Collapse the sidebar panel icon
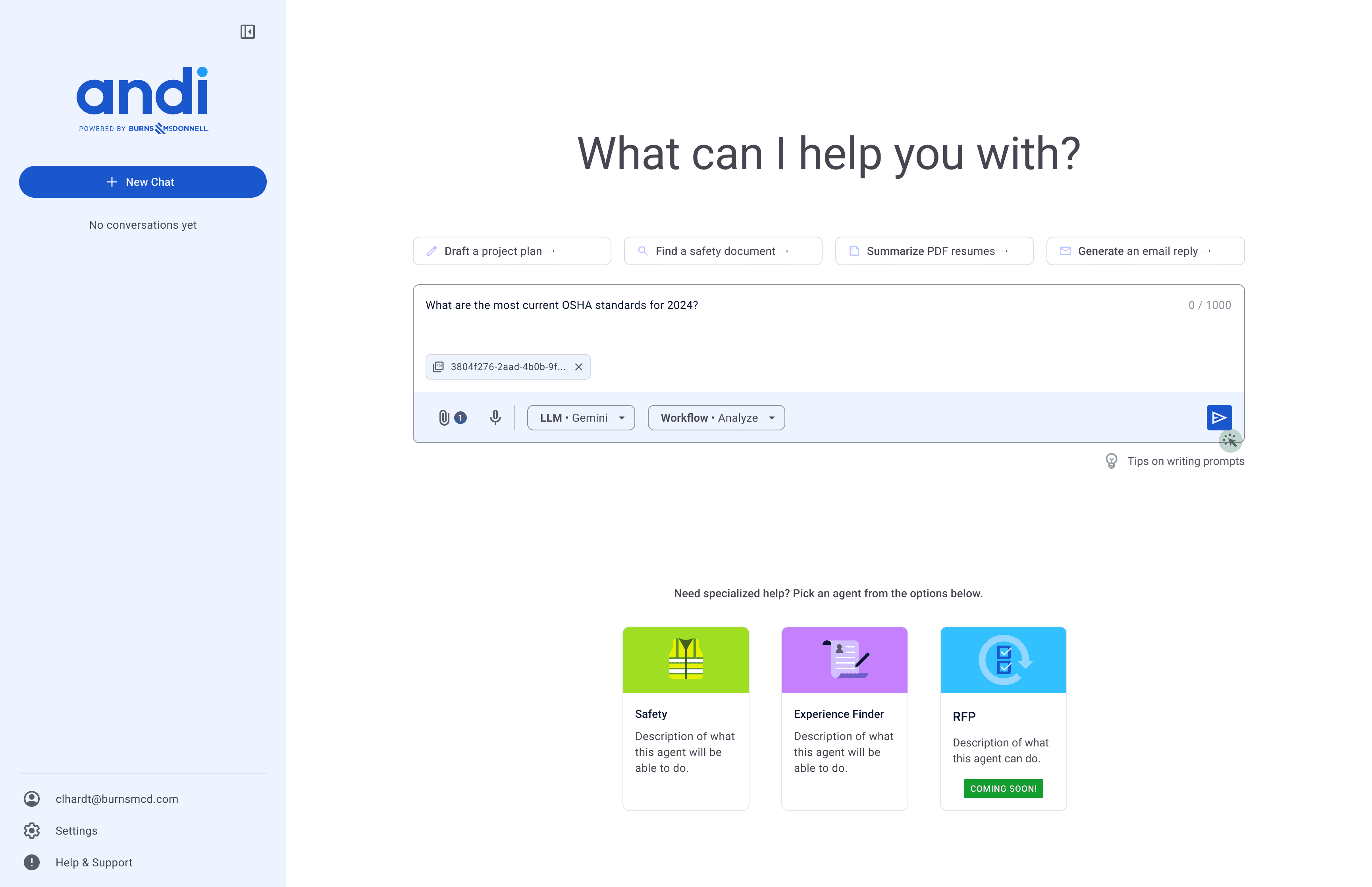 248,32
